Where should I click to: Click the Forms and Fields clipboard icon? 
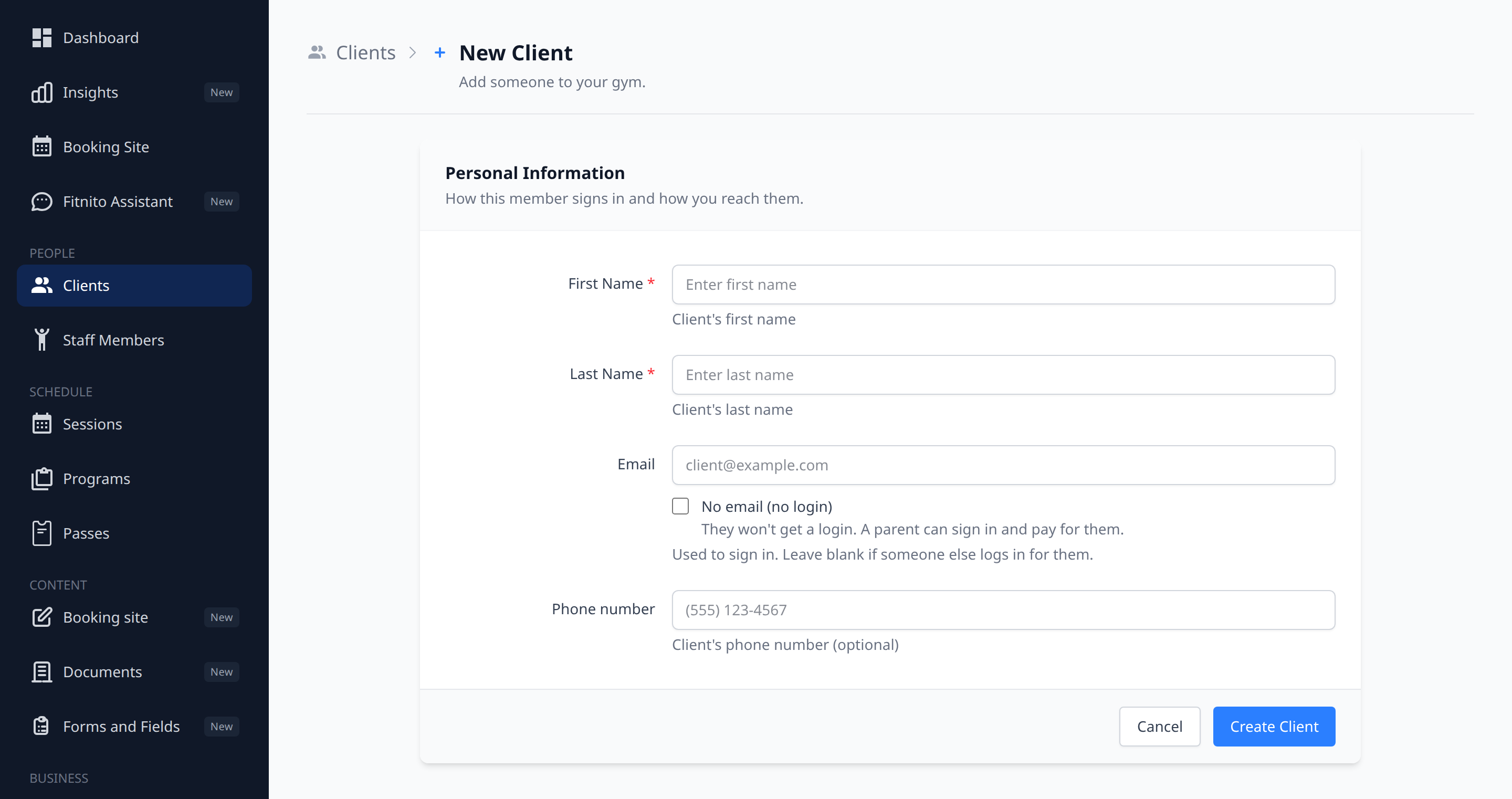tap(41, 726)
